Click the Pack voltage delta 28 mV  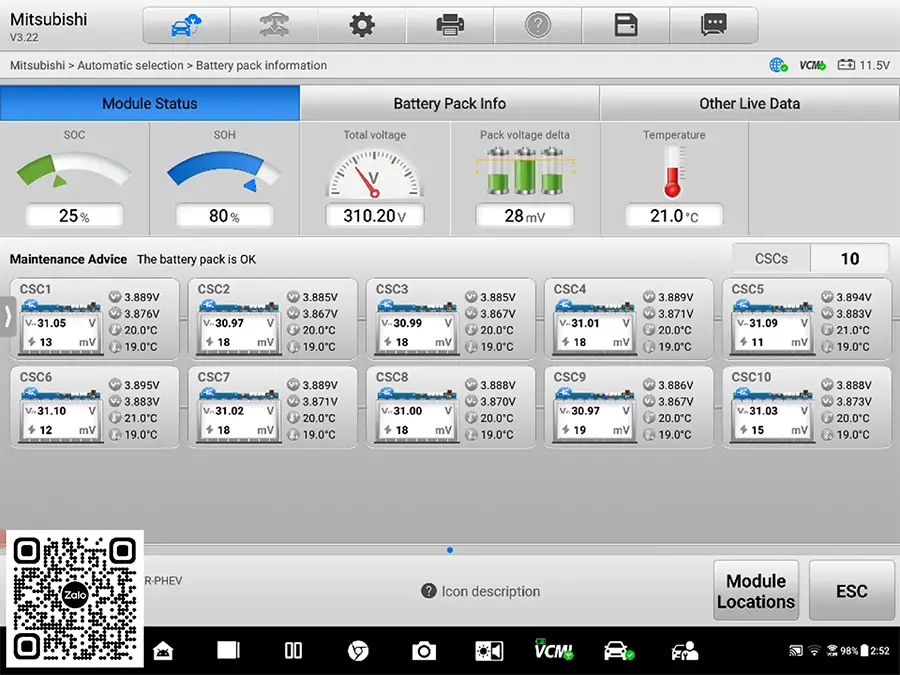pos(525,216)
